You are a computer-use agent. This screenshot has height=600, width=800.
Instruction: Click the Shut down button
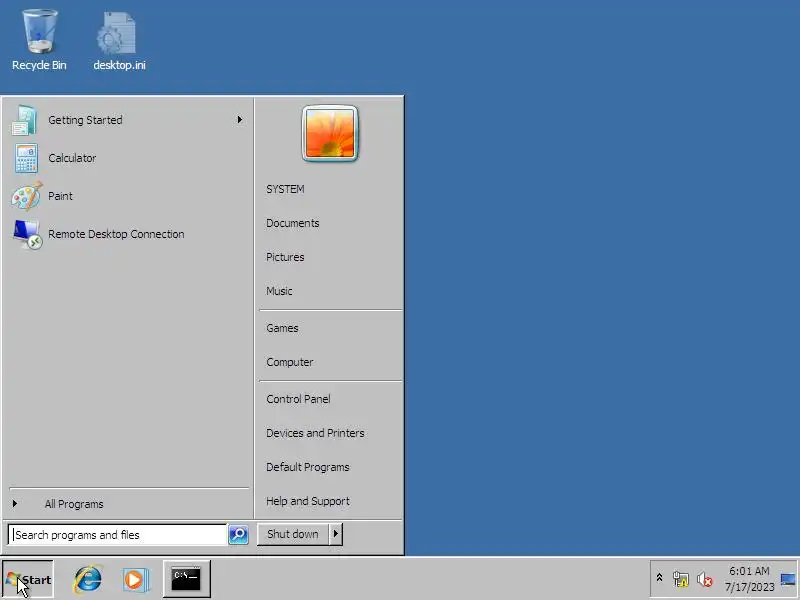(293, 534)
